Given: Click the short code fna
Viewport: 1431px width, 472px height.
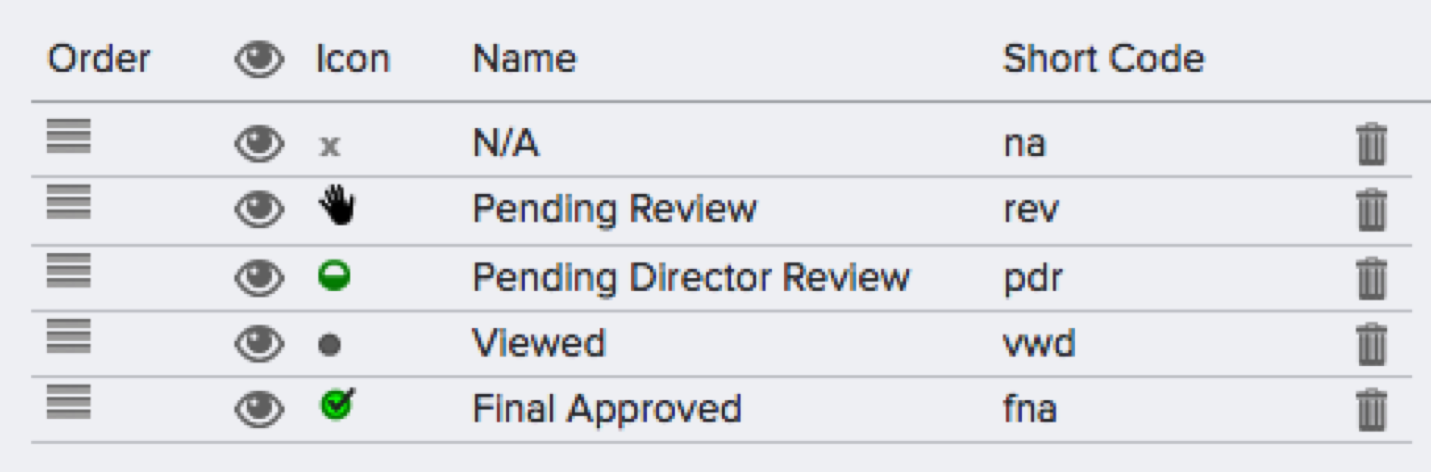Looking at the screenshot, I should pos(1031,409).
